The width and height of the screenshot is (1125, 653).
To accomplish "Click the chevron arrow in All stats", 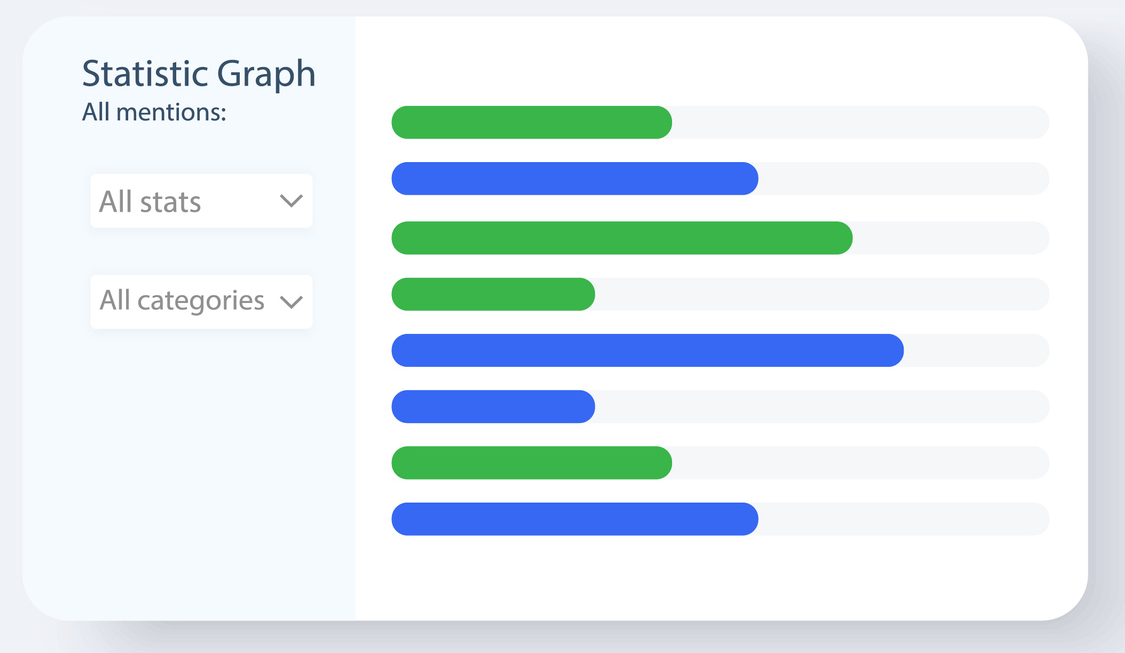I will point(291,201).
